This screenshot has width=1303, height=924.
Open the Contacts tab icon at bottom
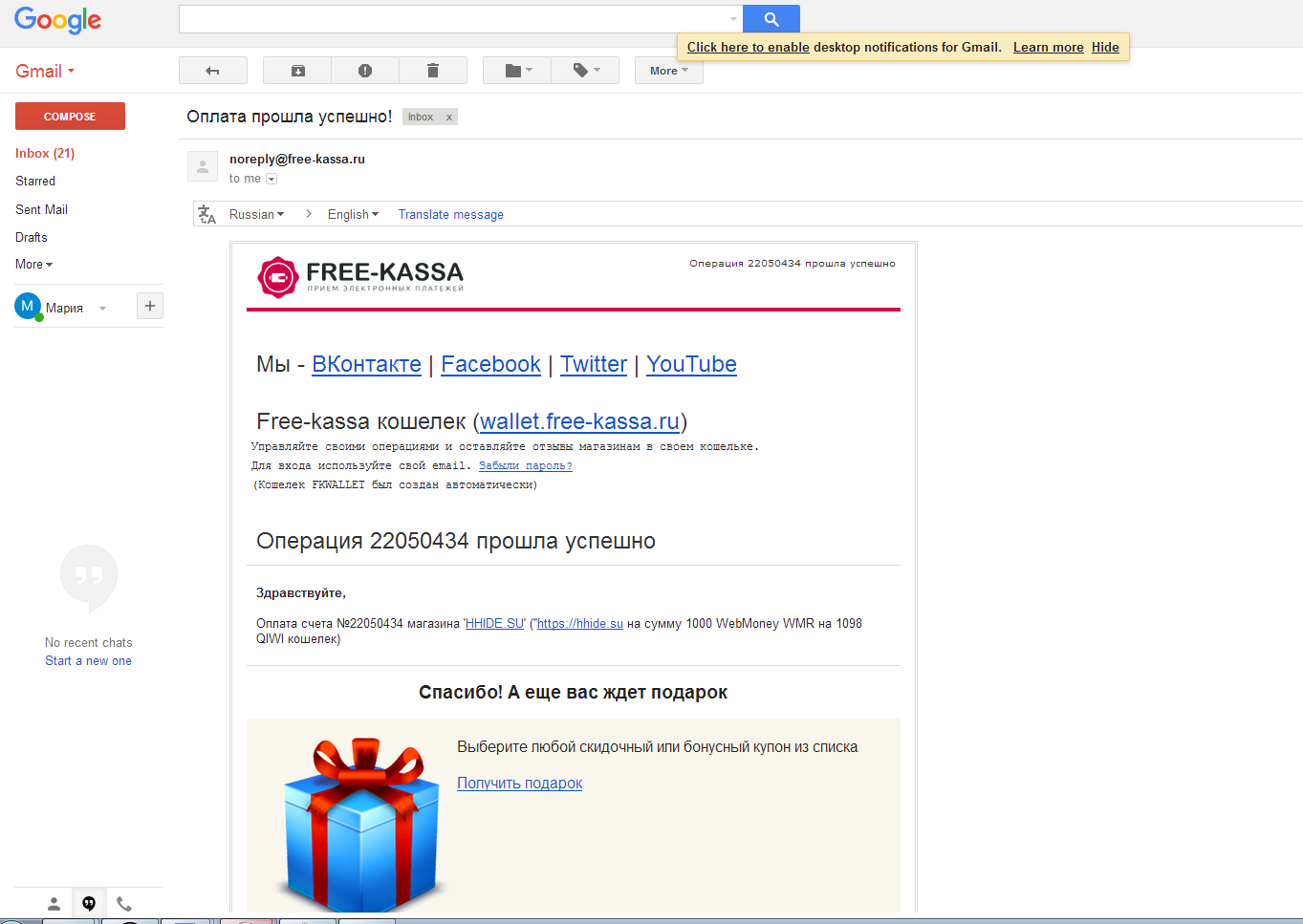click(54, 903)
